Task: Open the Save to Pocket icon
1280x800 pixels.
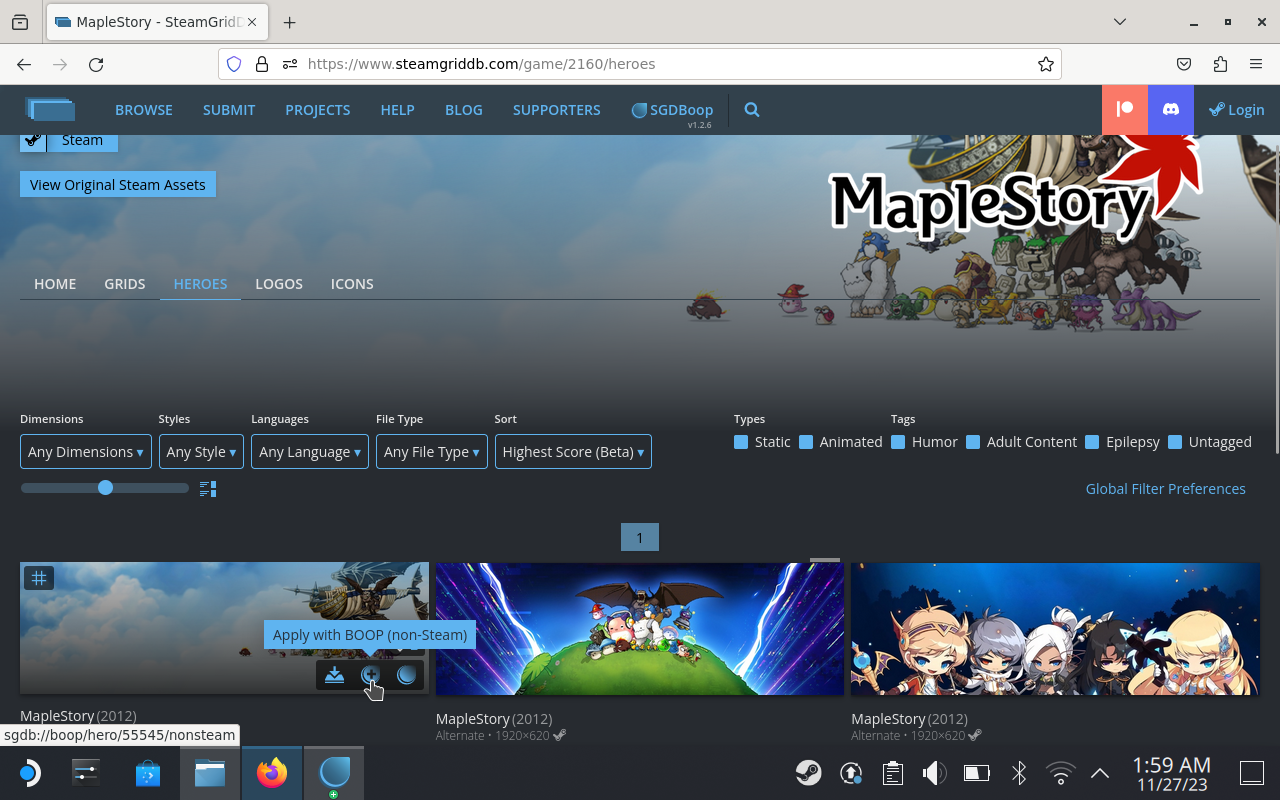Action: pyautogui.click(x=1184, y=64)
